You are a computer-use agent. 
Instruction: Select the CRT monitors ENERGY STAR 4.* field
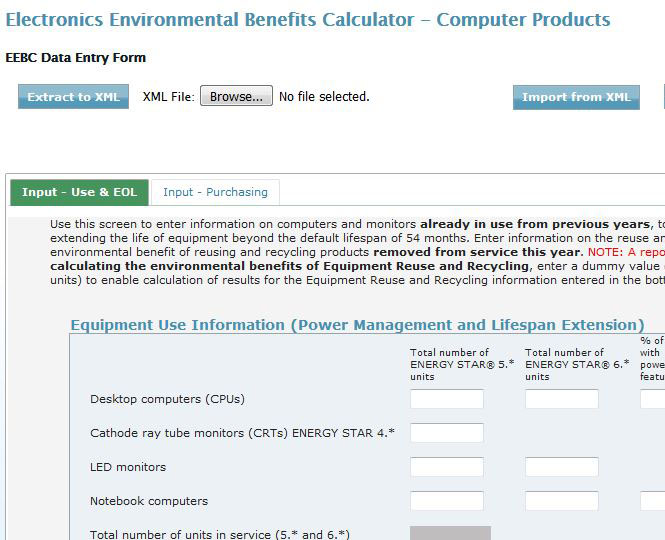(x=446, y=433)
